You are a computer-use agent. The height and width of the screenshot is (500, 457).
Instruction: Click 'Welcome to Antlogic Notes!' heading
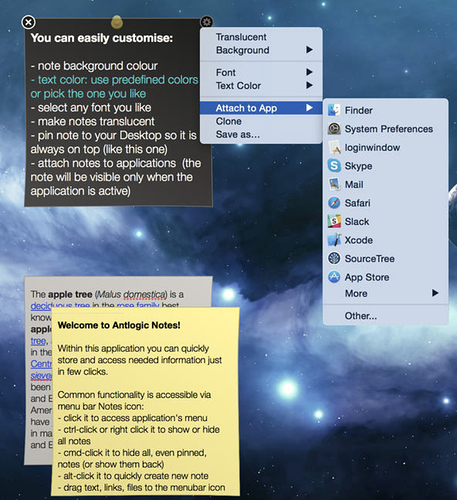119,325
